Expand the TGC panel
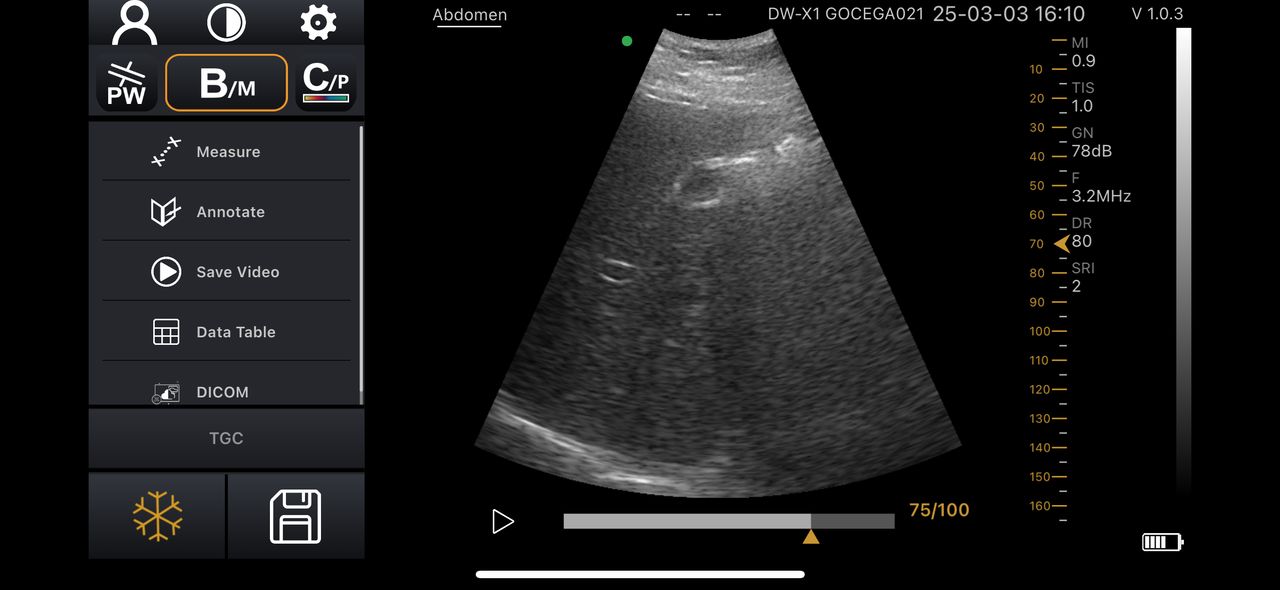Viewport: 1280px width, 590px height. click(x=226, y=438)
